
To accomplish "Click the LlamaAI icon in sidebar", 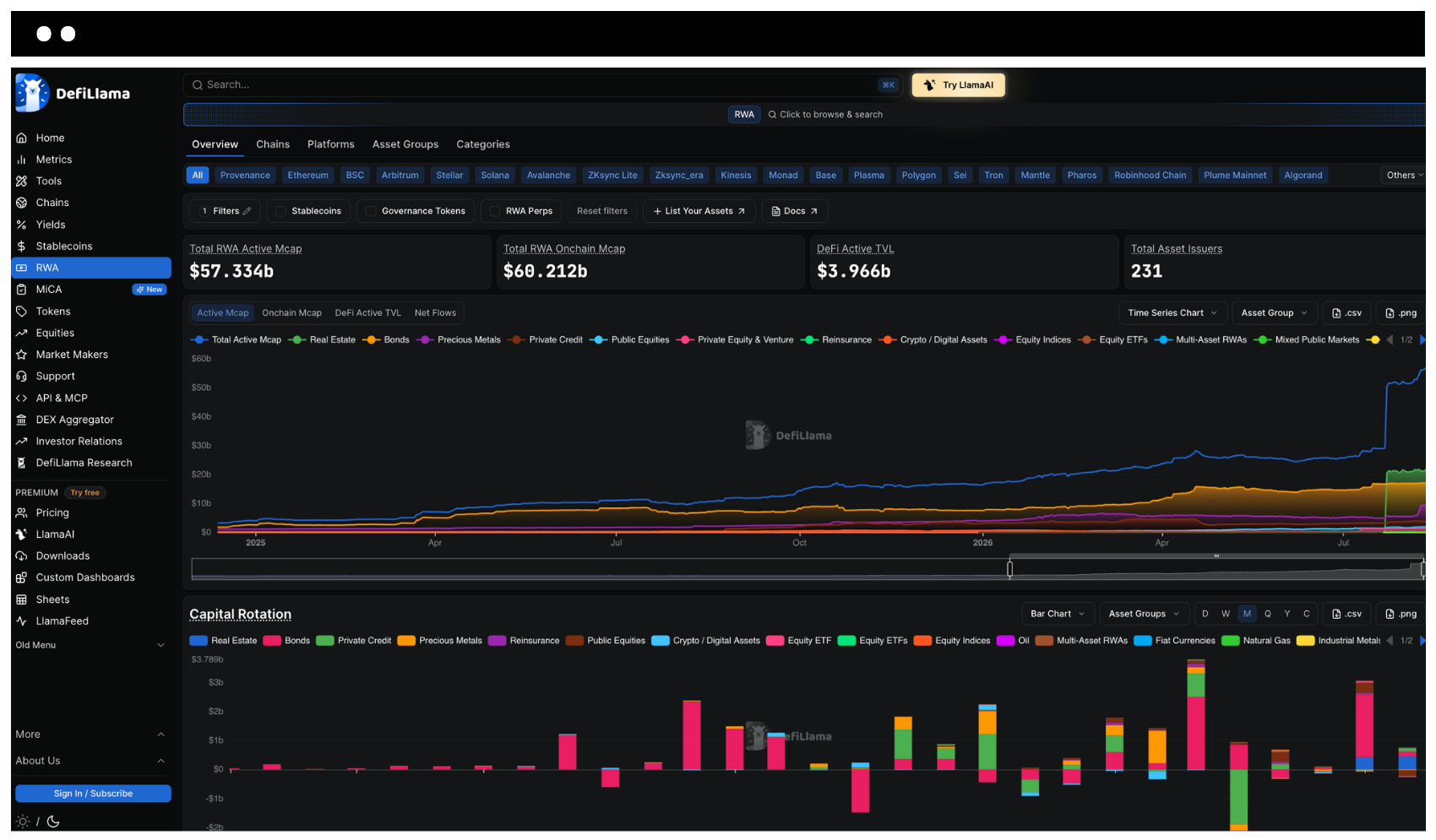I will (22, 534).
